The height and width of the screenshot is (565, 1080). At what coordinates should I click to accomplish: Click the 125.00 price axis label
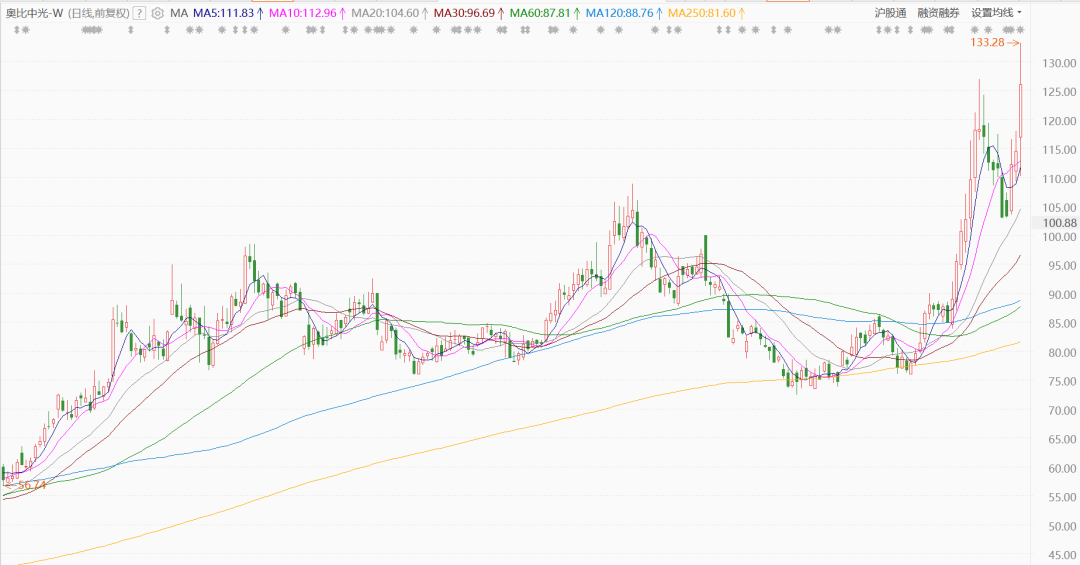[x=1059, y=92]
